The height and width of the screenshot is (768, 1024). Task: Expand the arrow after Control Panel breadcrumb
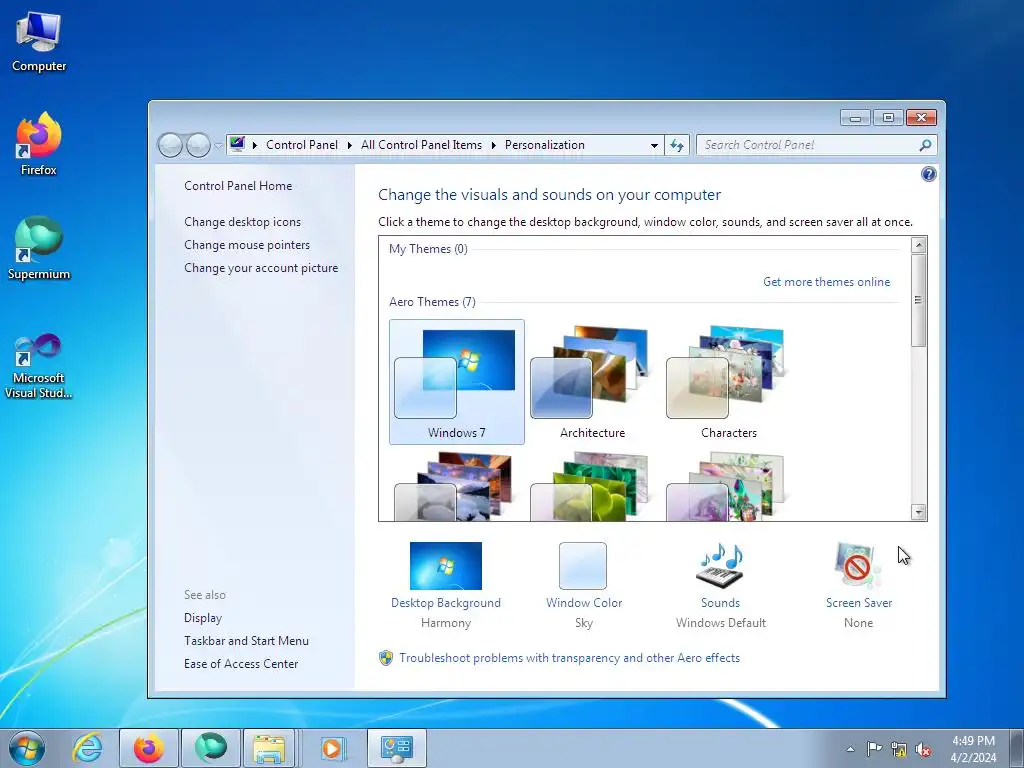tap(349, 145)
